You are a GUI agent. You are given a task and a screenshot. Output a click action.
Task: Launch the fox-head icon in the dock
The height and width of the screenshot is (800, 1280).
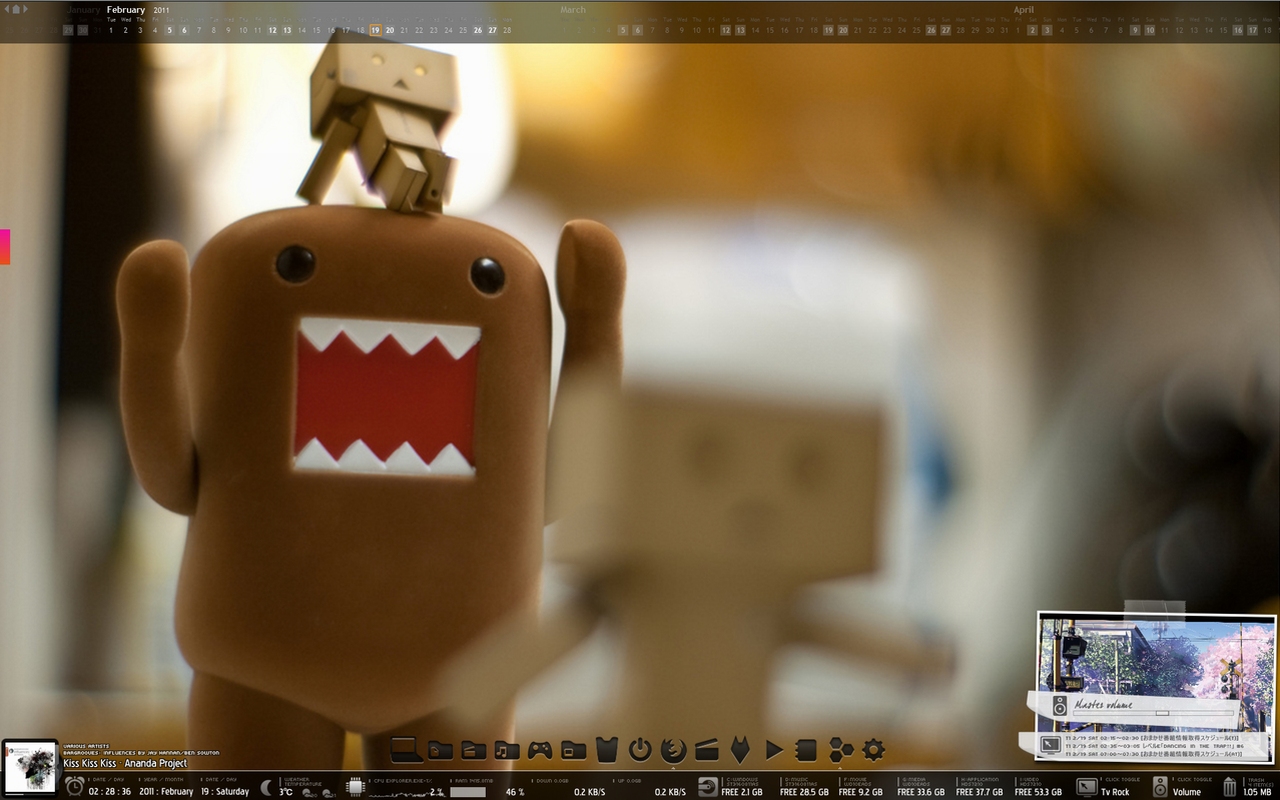click(x=740, y=750)
